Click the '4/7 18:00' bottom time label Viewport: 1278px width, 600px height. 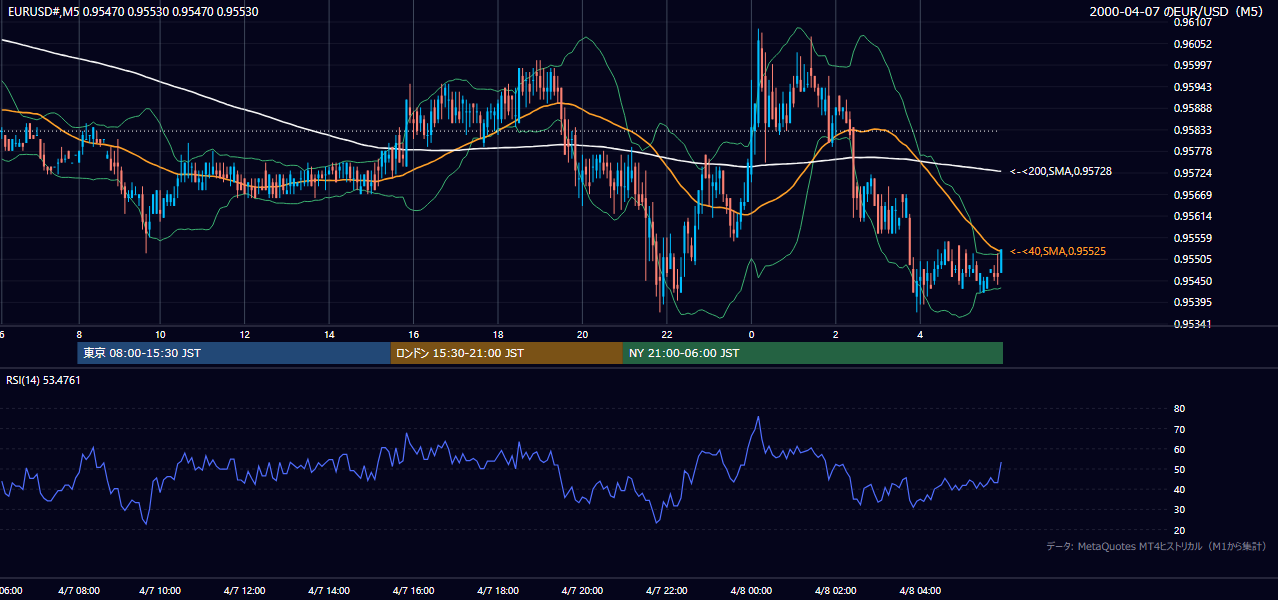point(498,591)
